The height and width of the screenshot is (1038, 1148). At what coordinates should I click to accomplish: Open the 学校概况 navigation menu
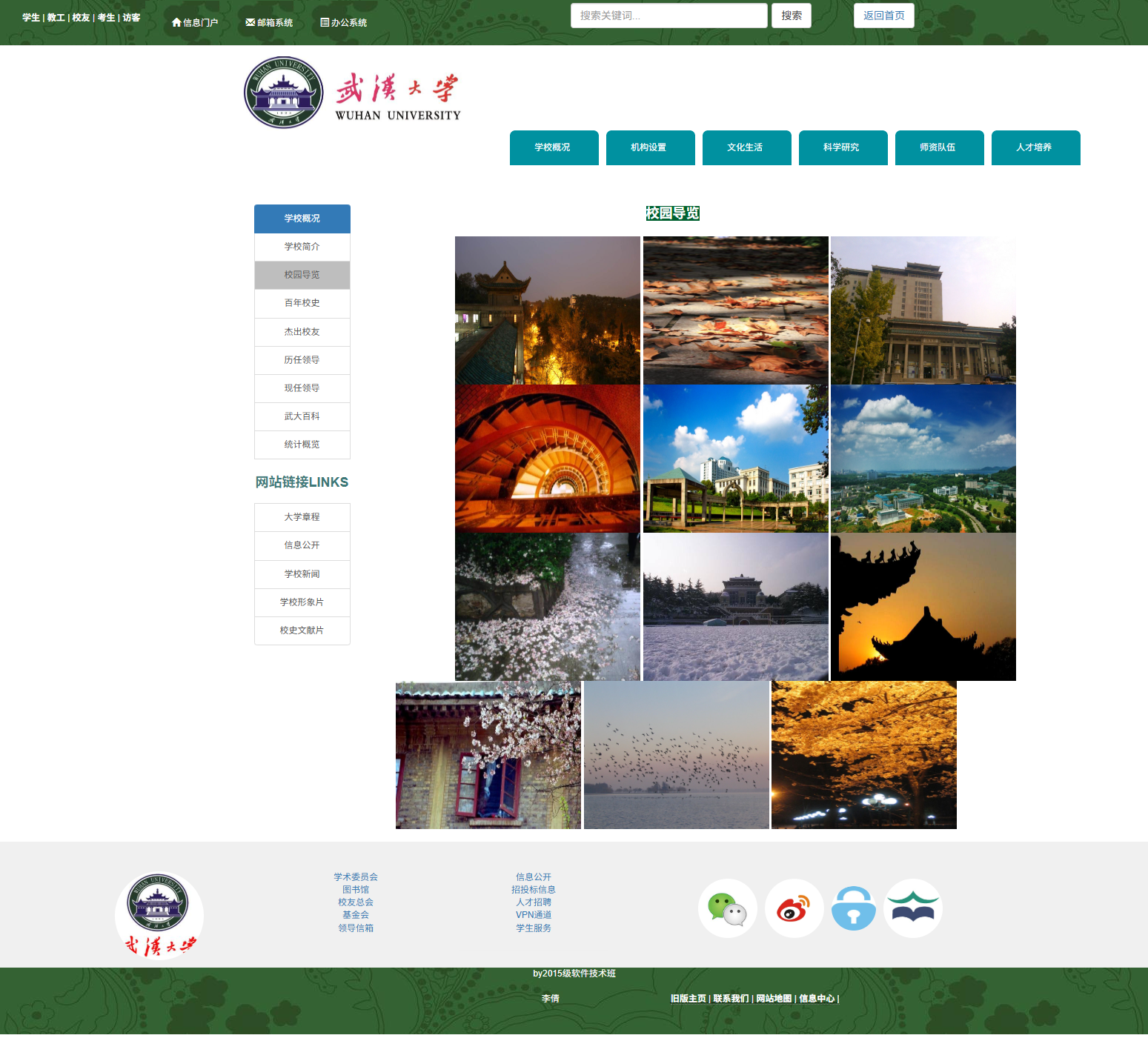pyautogui.click(x=554, y=147)
